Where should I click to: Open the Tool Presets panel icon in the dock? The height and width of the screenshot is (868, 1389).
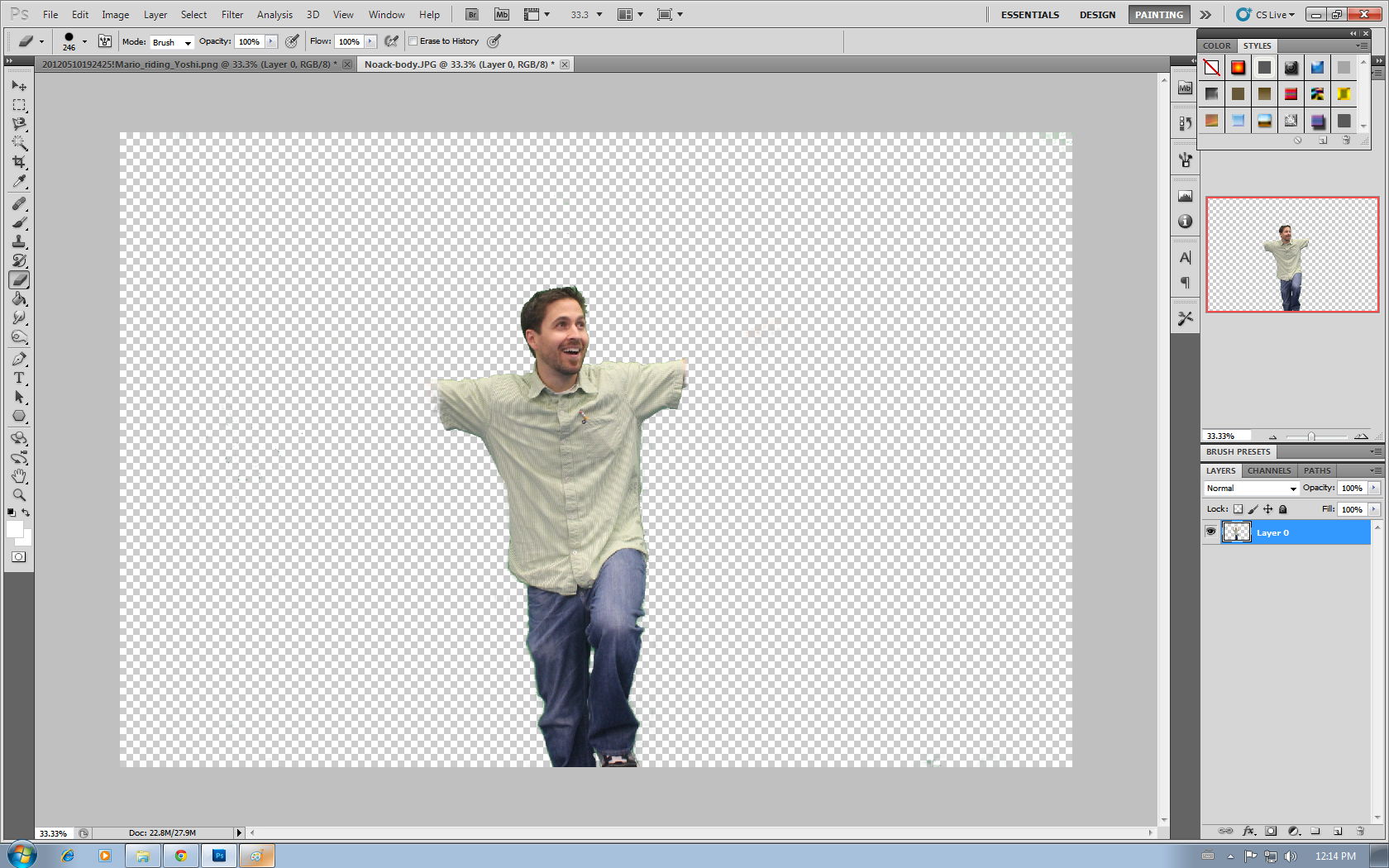(1185, 318)
